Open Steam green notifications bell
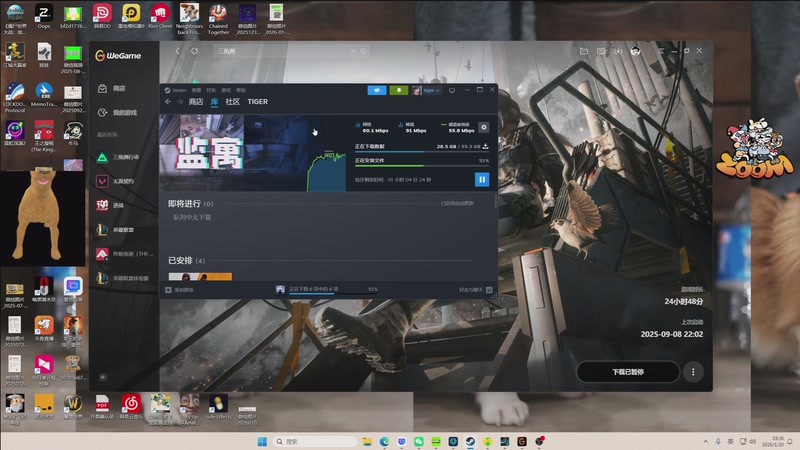This screenshot has height=450, width=800. click(x=399, y=90)
